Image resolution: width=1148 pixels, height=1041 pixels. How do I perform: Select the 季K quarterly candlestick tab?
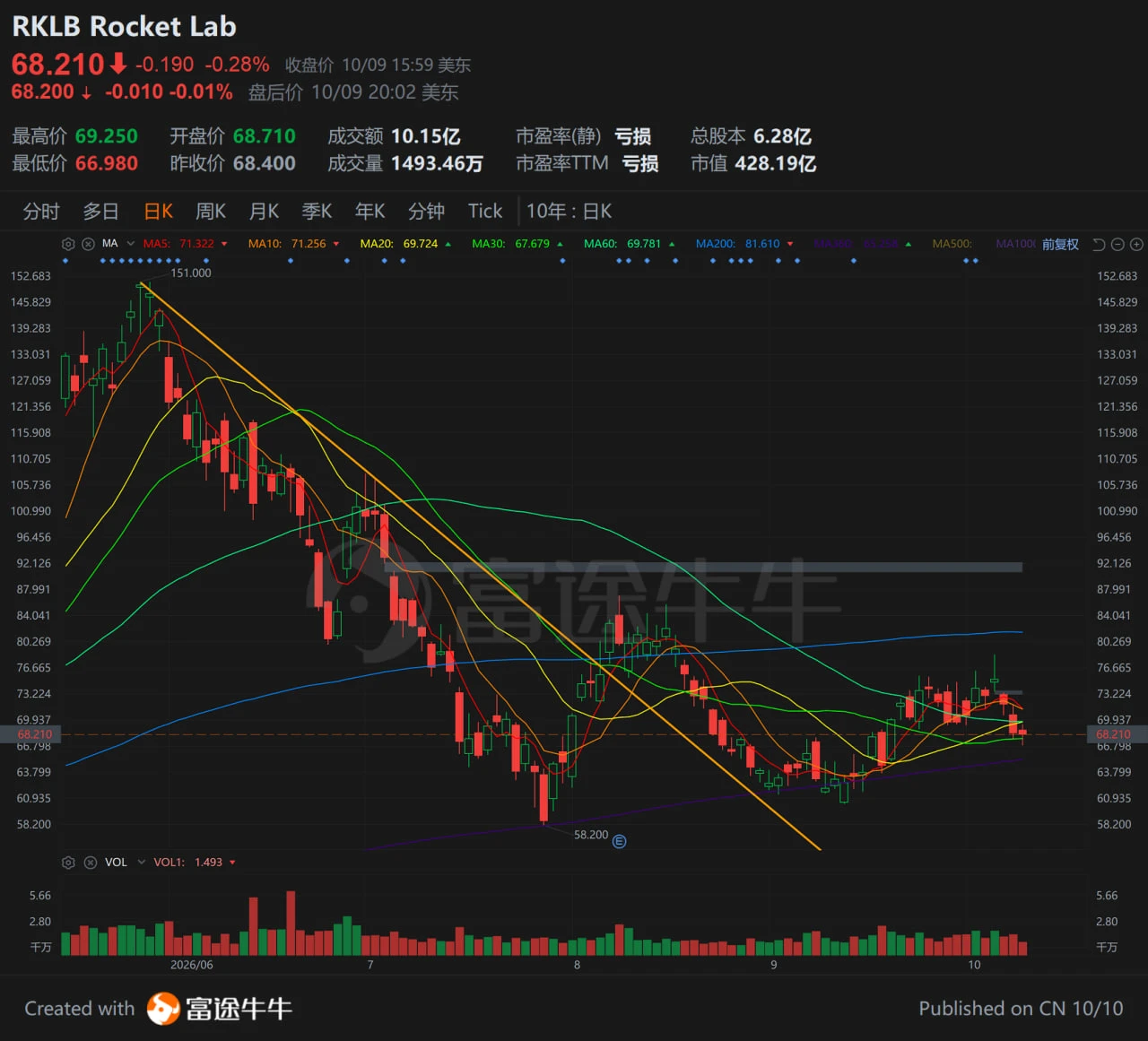(x=317, y=212)
